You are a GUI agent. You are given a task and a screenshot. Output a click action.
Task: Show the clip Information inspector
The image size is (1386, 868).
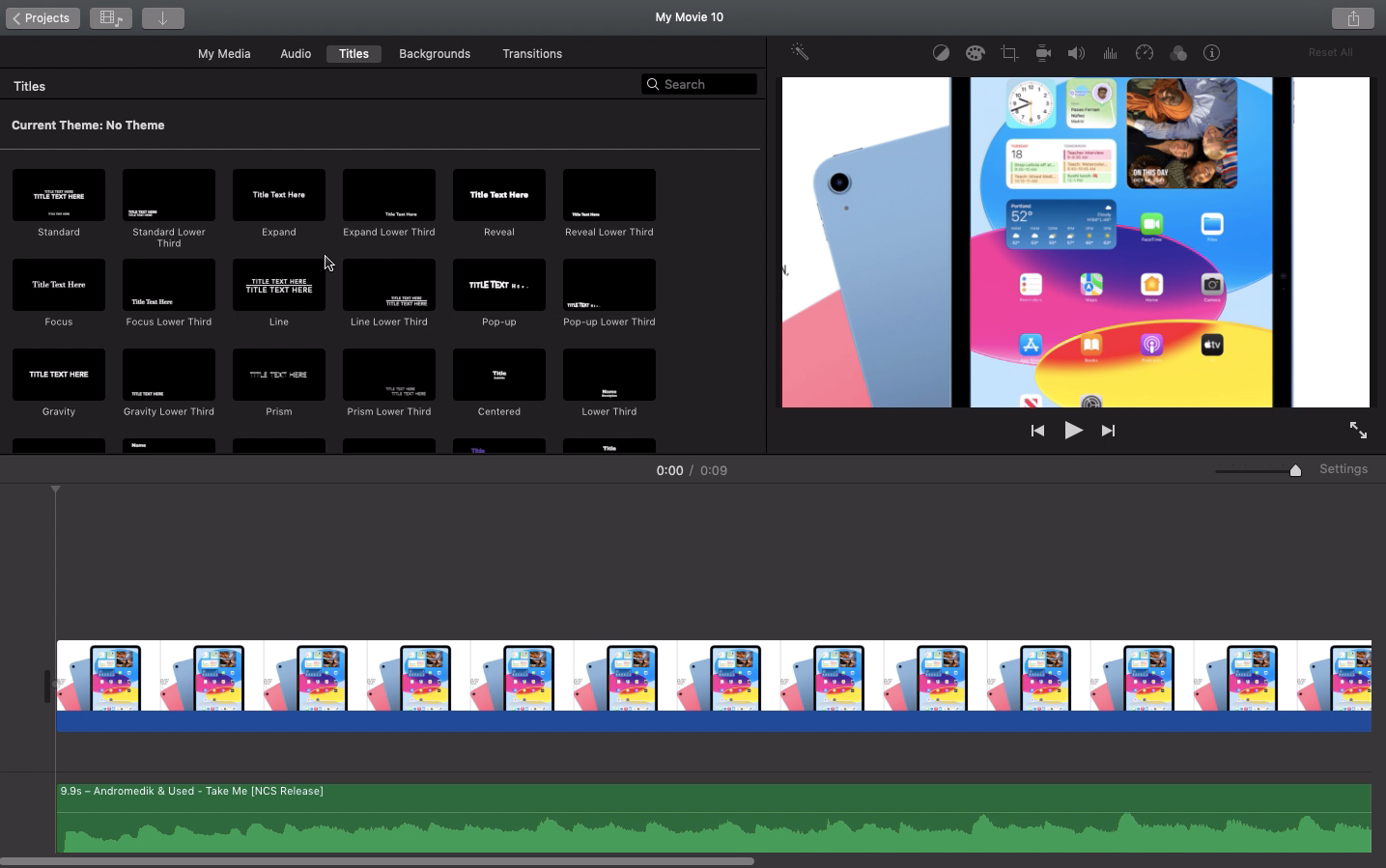[1212, 53]
